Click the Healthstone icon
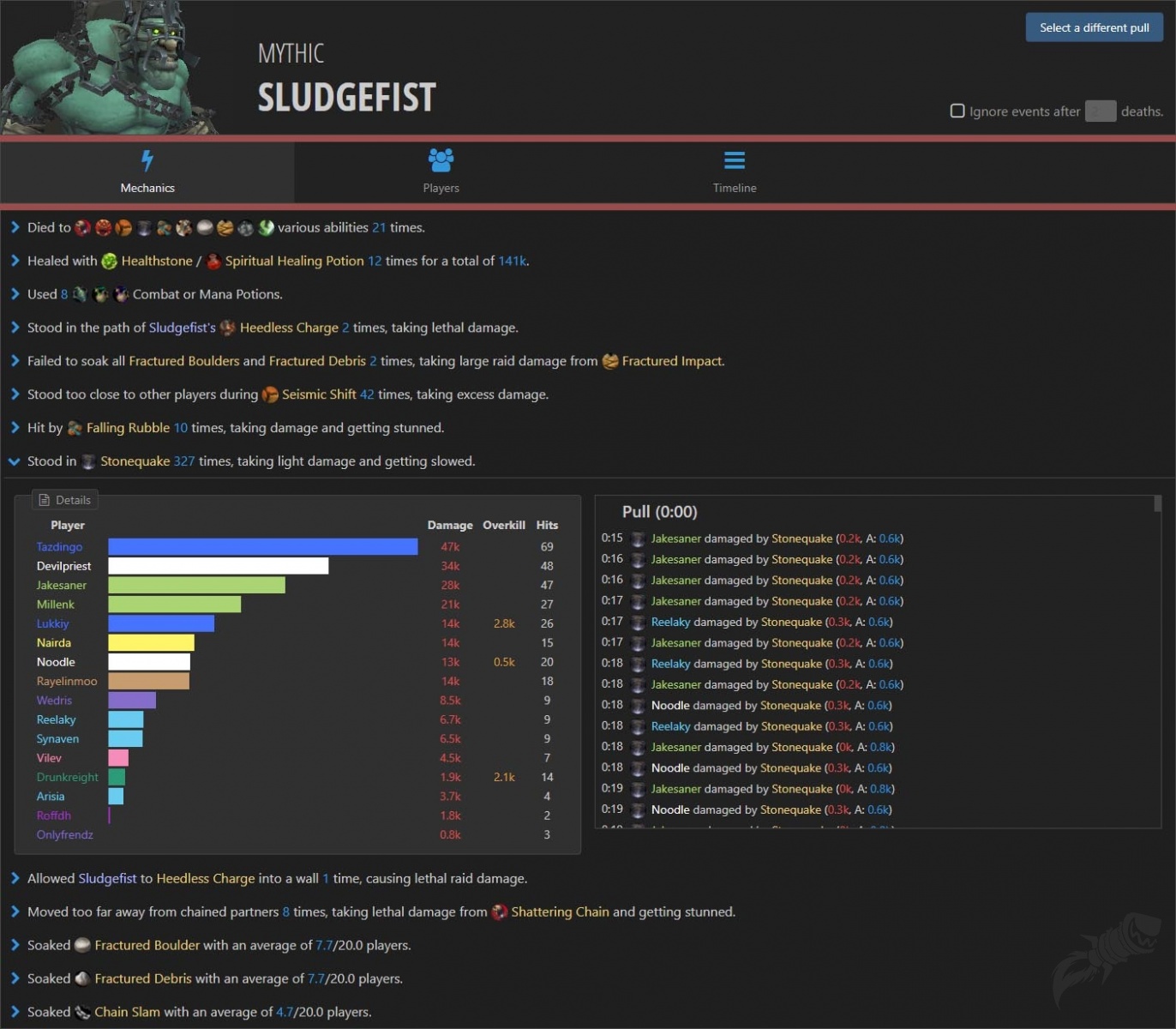1176x1029 pixels. click(x=109, y=262)
